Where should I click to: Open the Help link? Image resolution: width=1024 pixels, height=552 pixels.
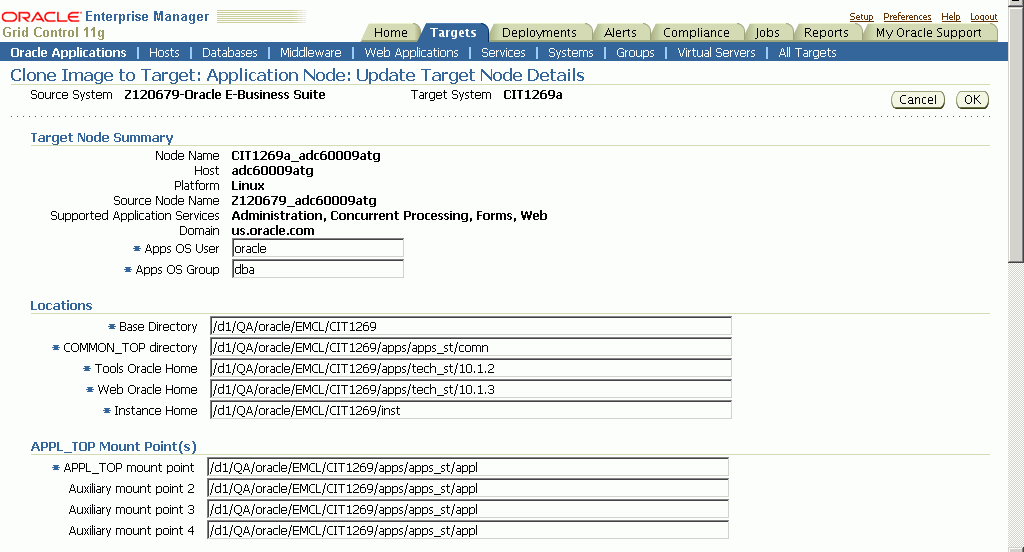click(951, 17)
